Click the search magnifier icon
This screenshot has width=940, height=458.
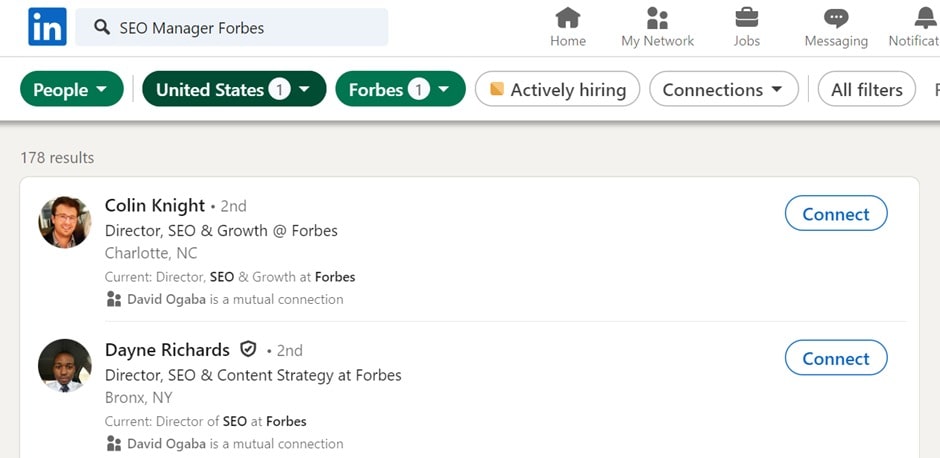[x=103, y=27]
